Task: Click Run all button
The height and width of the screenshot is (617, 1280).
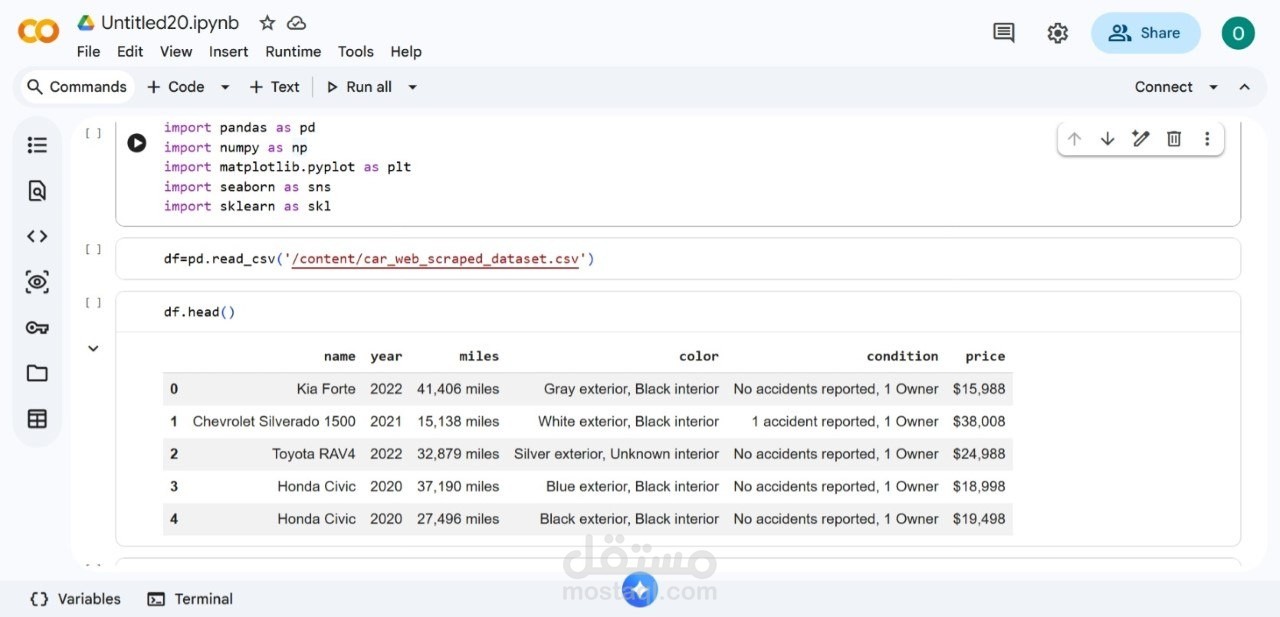Action: [x=359, y=87]
